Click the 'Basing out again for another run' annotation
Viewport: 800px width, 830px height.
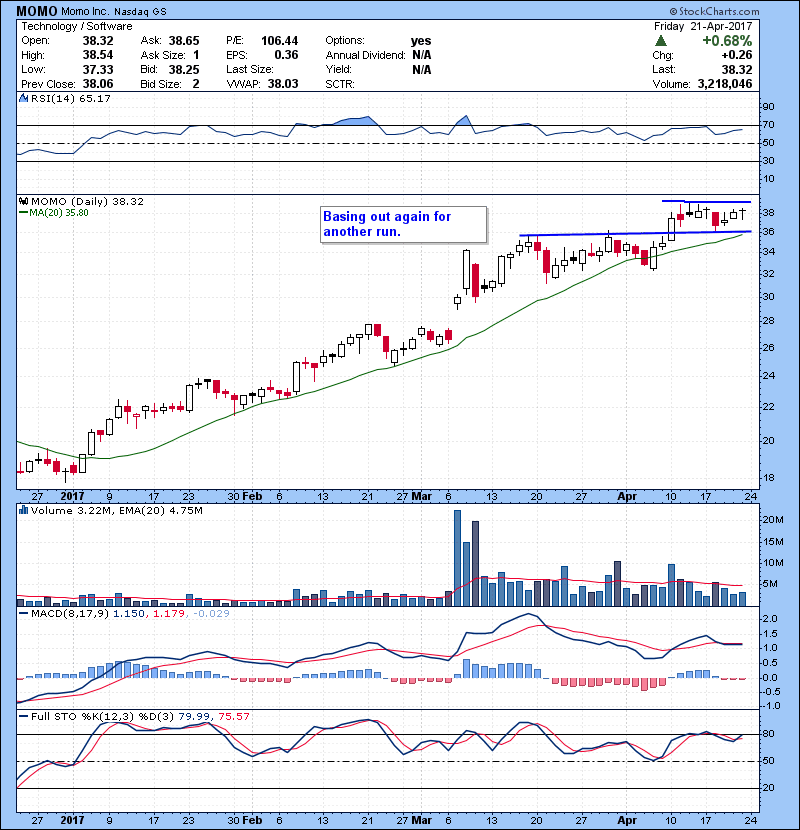tap(403, 224)
